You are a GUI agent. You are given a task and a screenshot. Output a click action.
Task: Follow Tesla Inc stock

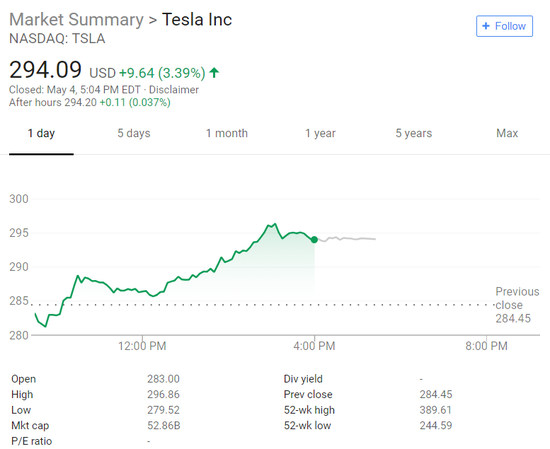pos(504,26)
